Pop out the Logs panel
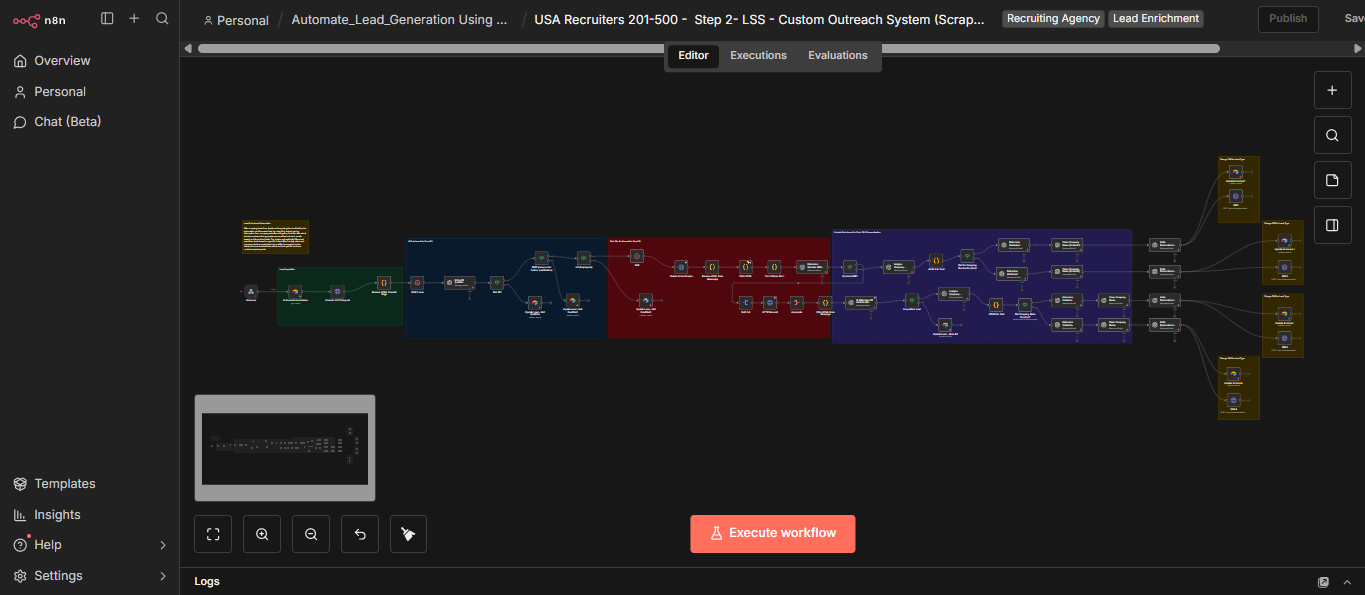1365x595 pixels. (x=1323, y=582)
